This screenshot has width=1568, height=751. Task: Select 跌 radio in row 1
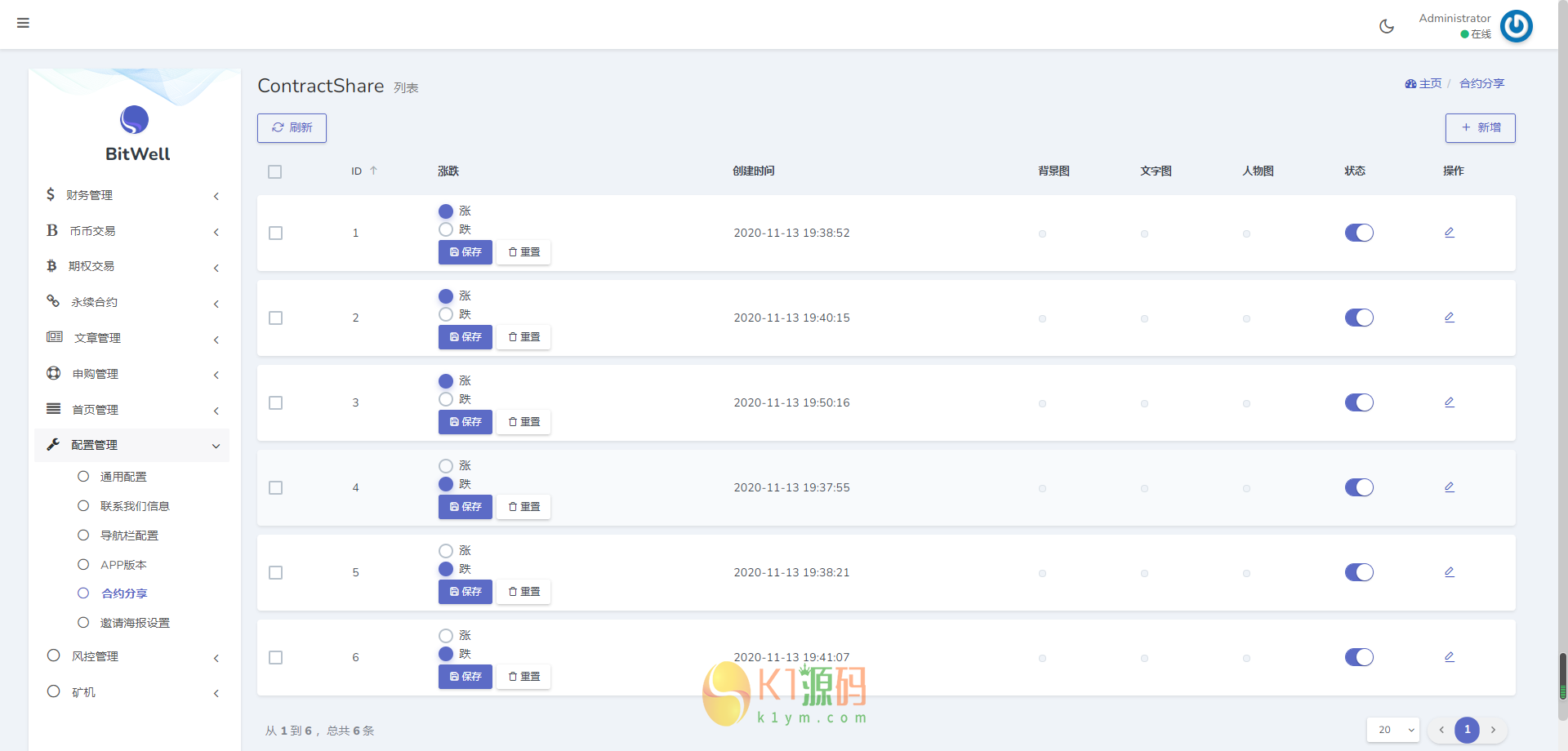pos(446,229)
